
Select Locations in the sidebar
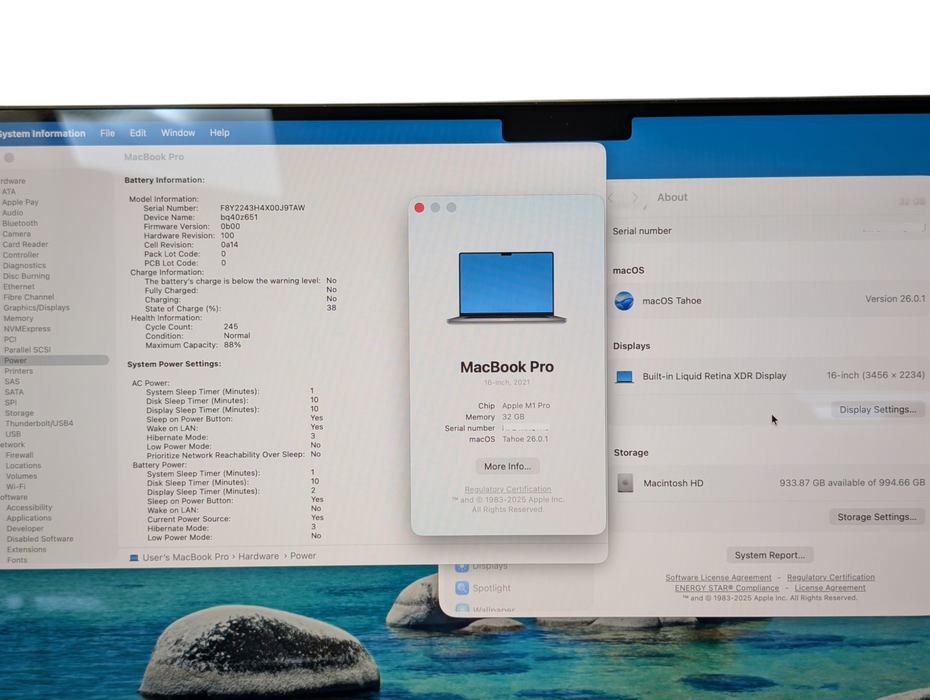tap(23, 466)
